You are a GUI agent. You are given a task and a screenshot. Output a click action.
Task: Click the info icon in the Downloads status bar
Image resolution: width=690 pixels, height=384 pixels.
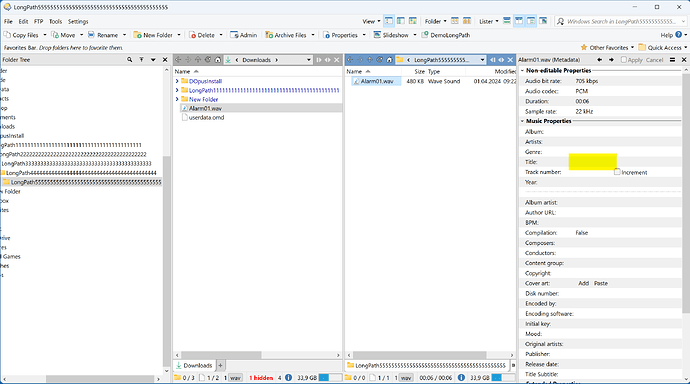click(288, 377)
